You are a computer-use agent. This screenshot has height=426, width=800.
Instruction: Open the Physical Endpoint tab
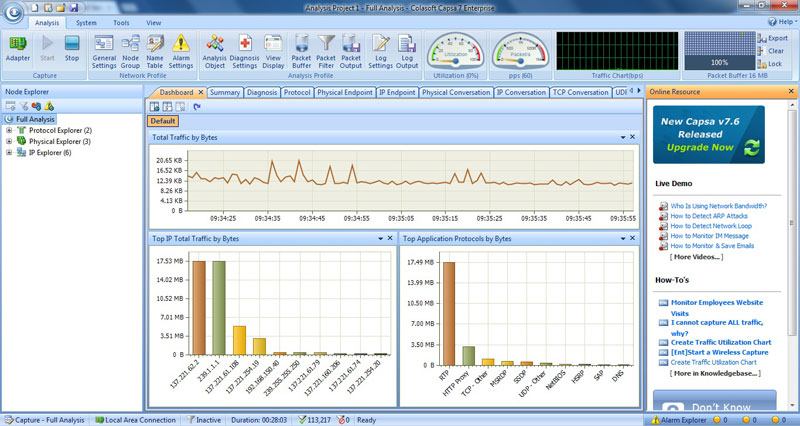345,92
